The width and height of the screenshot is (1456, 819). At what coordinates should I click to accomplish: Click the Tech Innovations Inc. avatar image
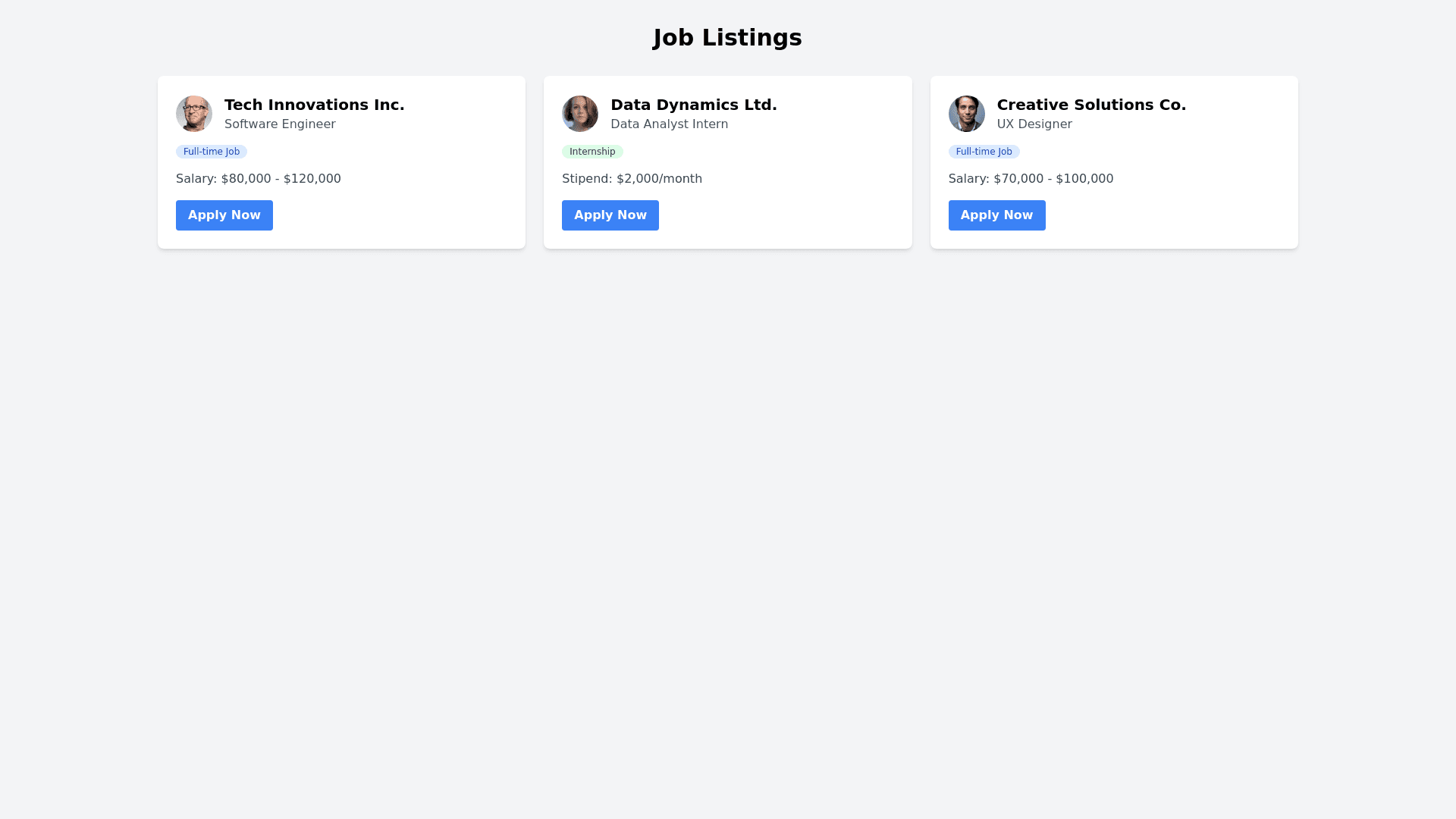point(194,114)
